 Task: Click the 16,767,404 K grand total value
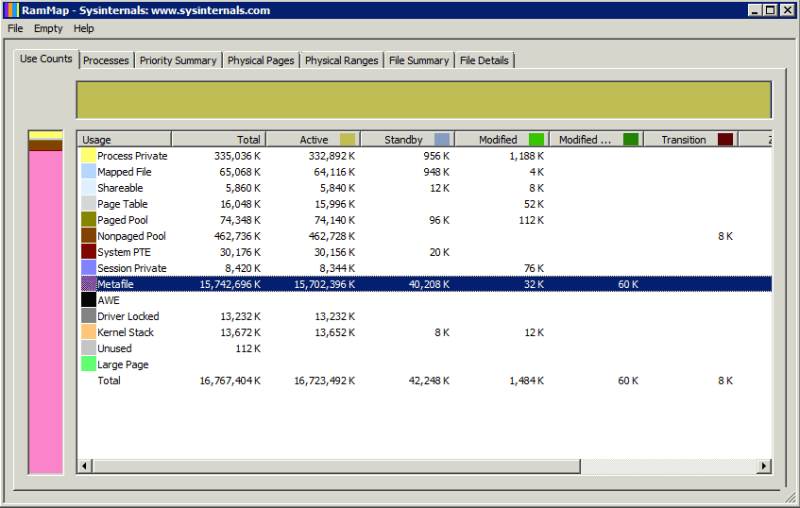click(230, 380)
